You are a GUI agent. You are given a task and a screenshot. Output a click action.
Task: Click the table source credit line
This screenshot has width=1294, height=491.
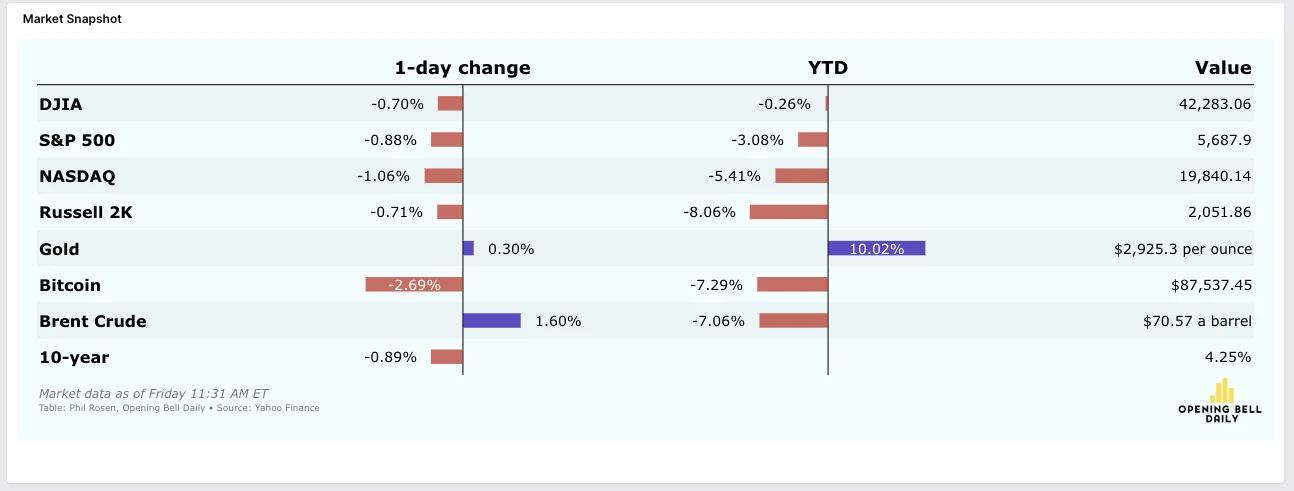tap(179, 408)
